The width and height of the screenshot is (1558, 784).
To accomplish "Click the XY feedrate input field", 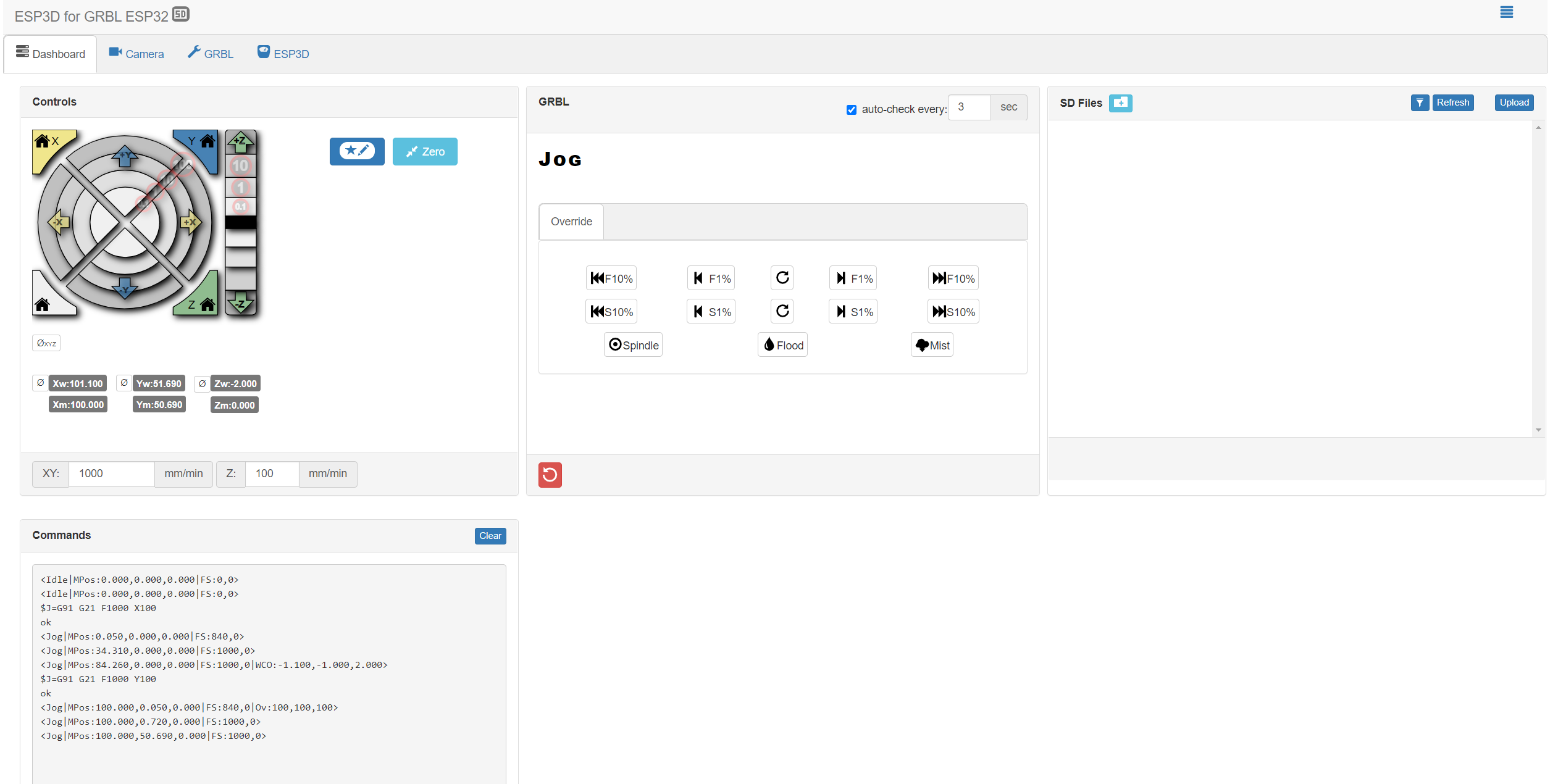I will 112,473.
